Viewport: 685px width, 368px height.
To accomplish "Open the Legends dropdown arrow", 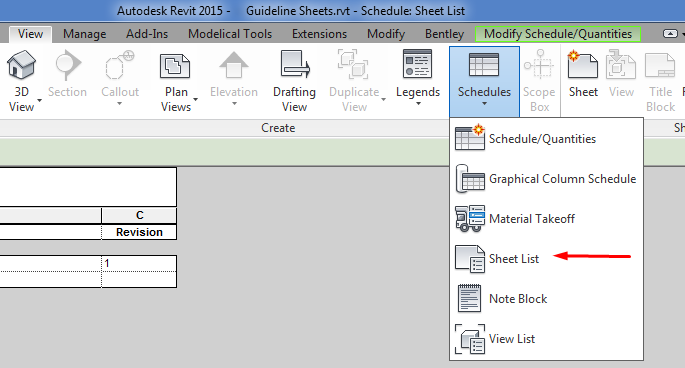I will (x=418, y=104).
